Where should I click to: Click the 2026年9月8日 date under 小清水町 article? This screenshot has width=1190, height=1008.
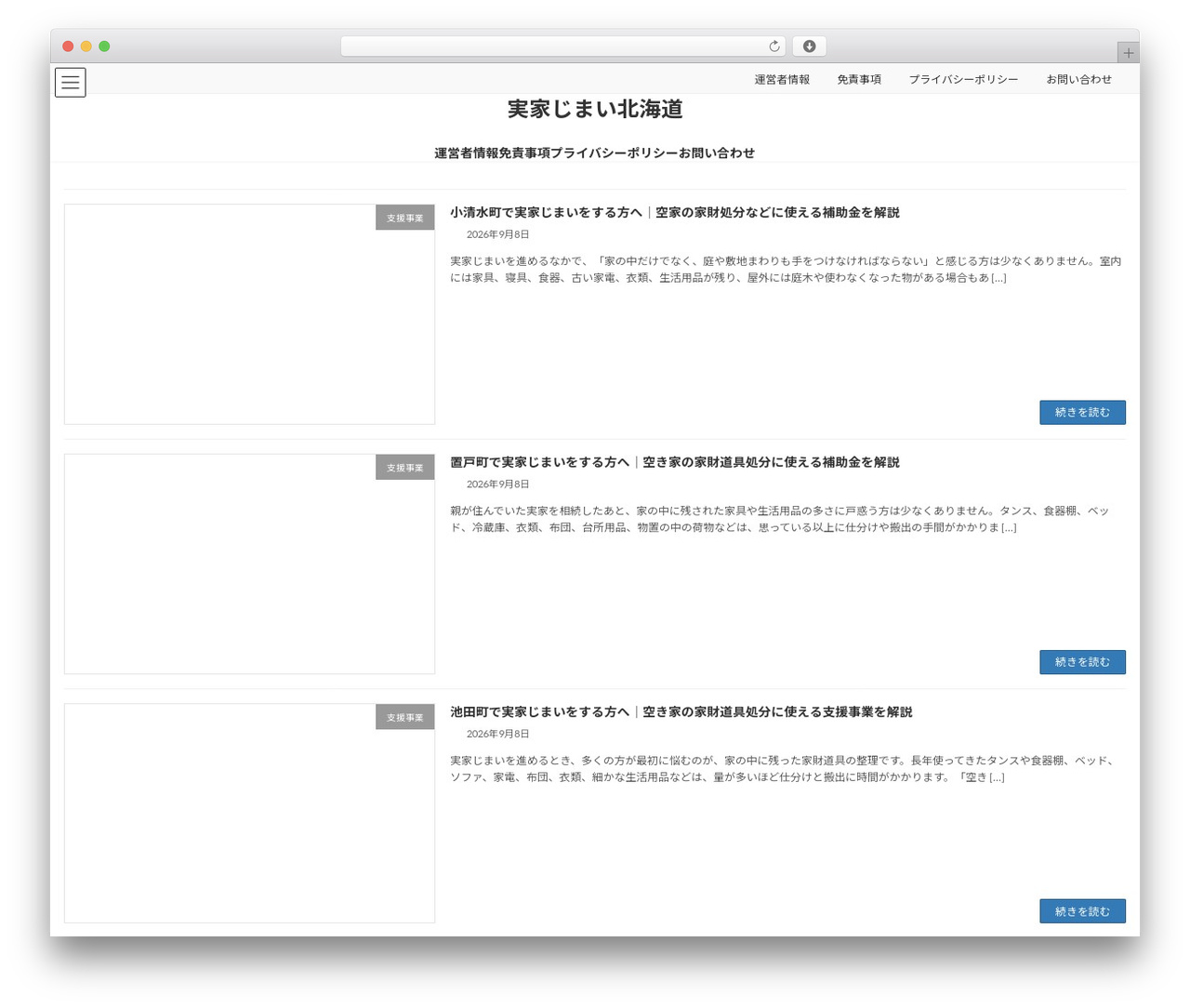[497, 235]
